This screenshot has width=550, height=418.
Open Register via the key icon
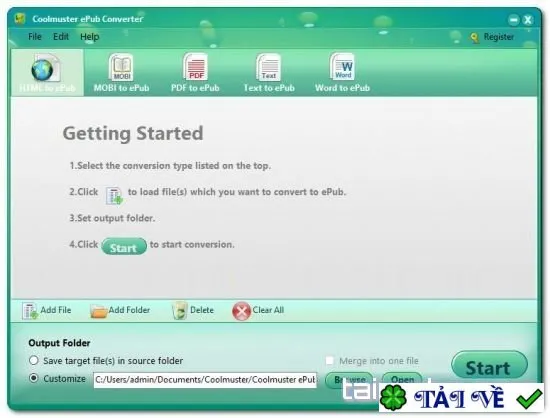point(475,38)
